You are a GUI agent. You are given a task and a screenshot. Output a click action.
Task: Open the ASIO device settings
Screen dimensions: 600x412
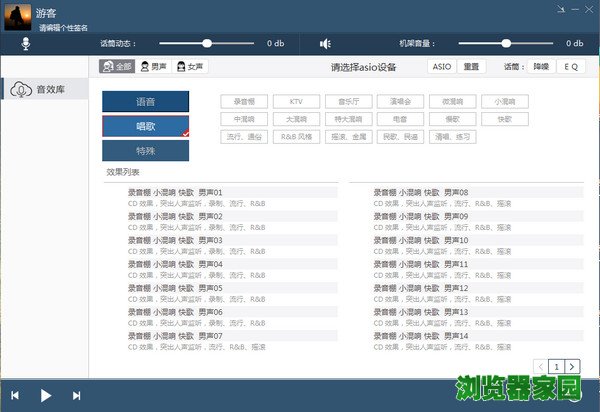[442, 67]
